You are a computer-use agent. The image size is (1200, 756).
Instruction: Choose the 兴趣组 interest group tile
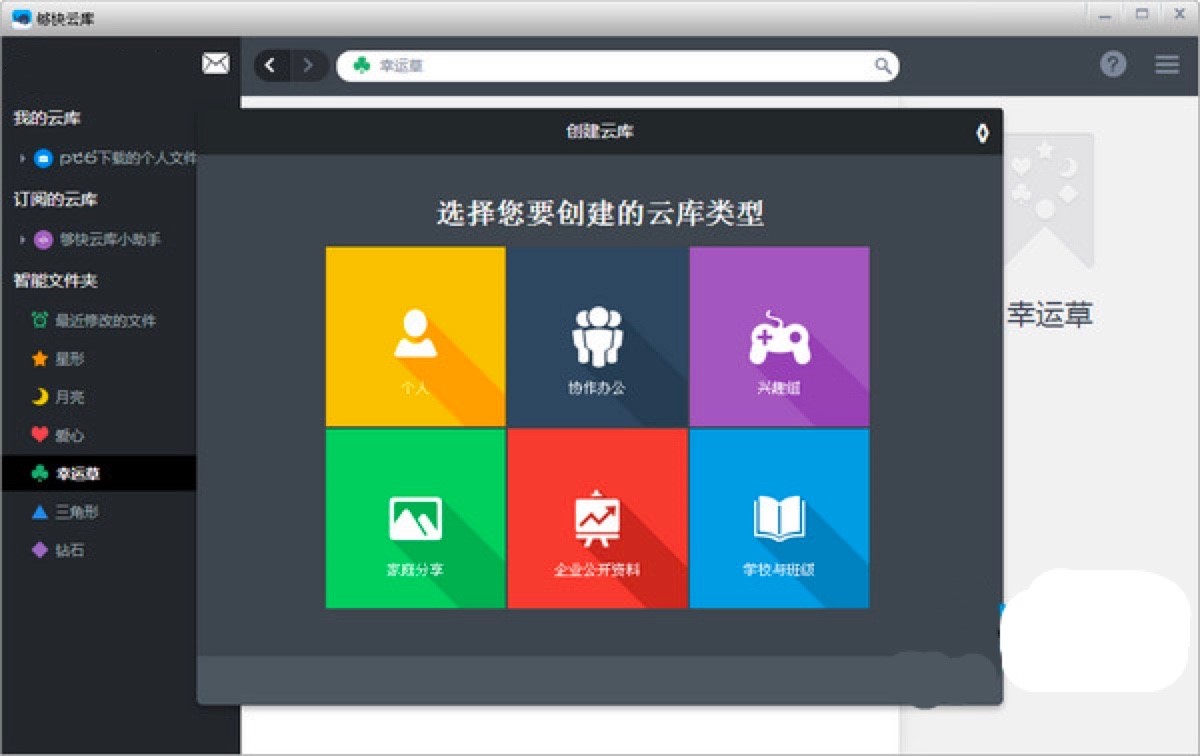point(779,336)
